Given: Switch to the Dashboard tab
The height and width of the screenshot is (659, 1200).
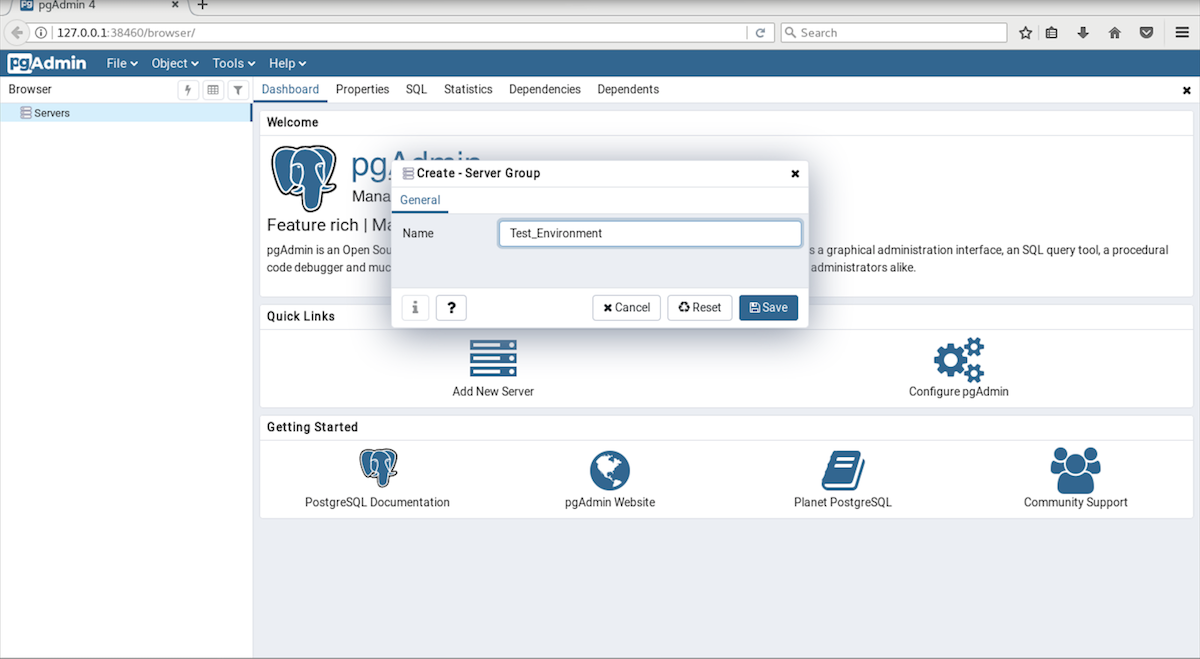Looking at the screenshot, I should point(290,90).
